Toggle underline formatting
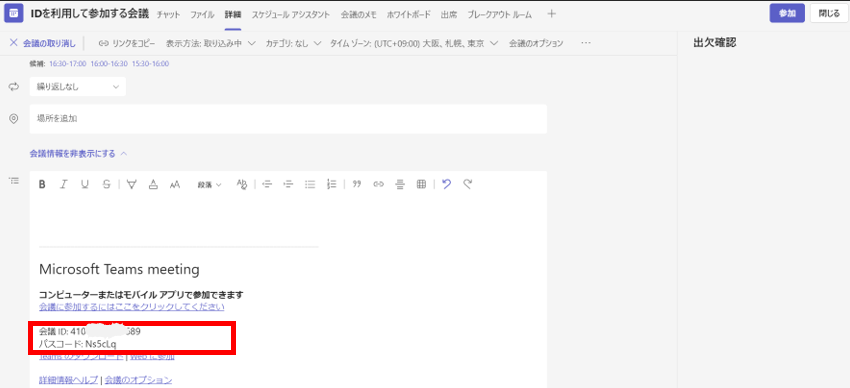 (85, 184)
